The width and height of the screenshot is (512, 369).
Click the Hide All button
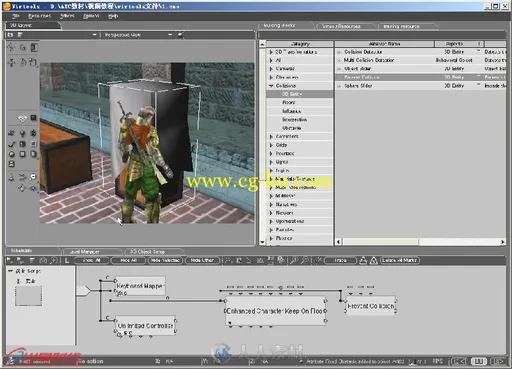128,260
